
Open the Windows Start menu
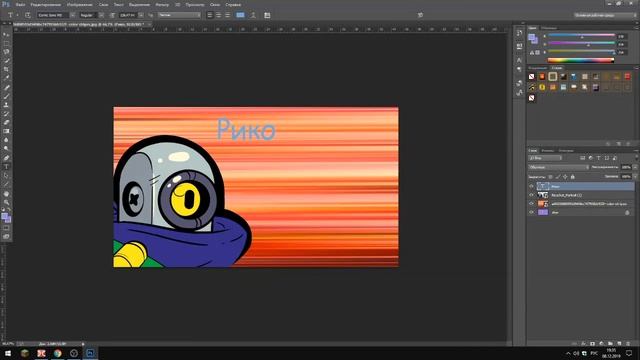click(x=8, y=353)
